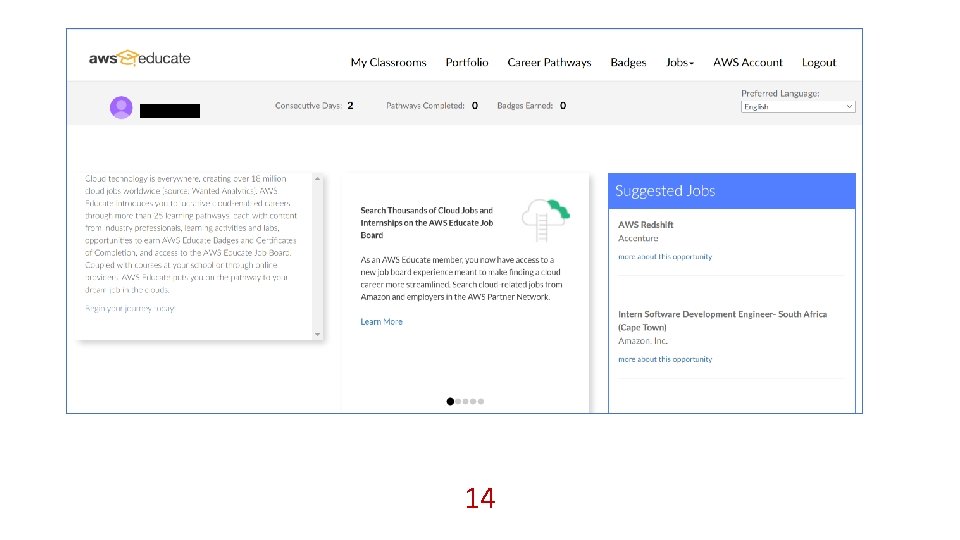
Task: Click the Badges Earned counter
Action: click(x=531, y=106)
